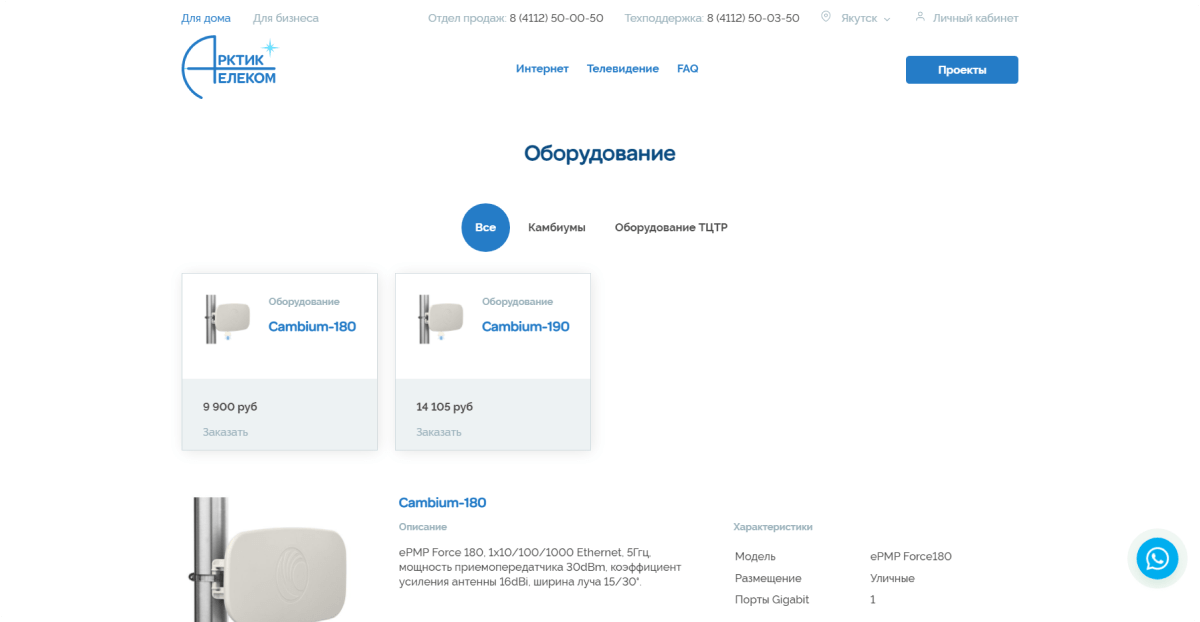The image size is (1200, 622).
Task: Call support number 8 (4112) 50-03-50
Action: pos(753,18)
